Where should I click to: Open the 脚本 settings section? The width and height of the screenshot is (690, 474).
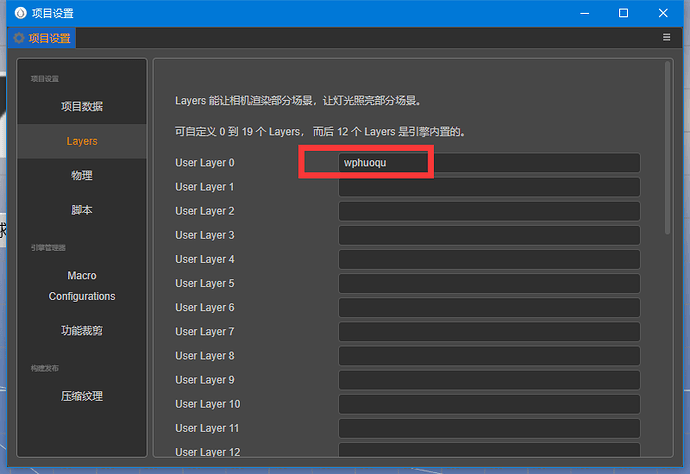pos(82,210)
